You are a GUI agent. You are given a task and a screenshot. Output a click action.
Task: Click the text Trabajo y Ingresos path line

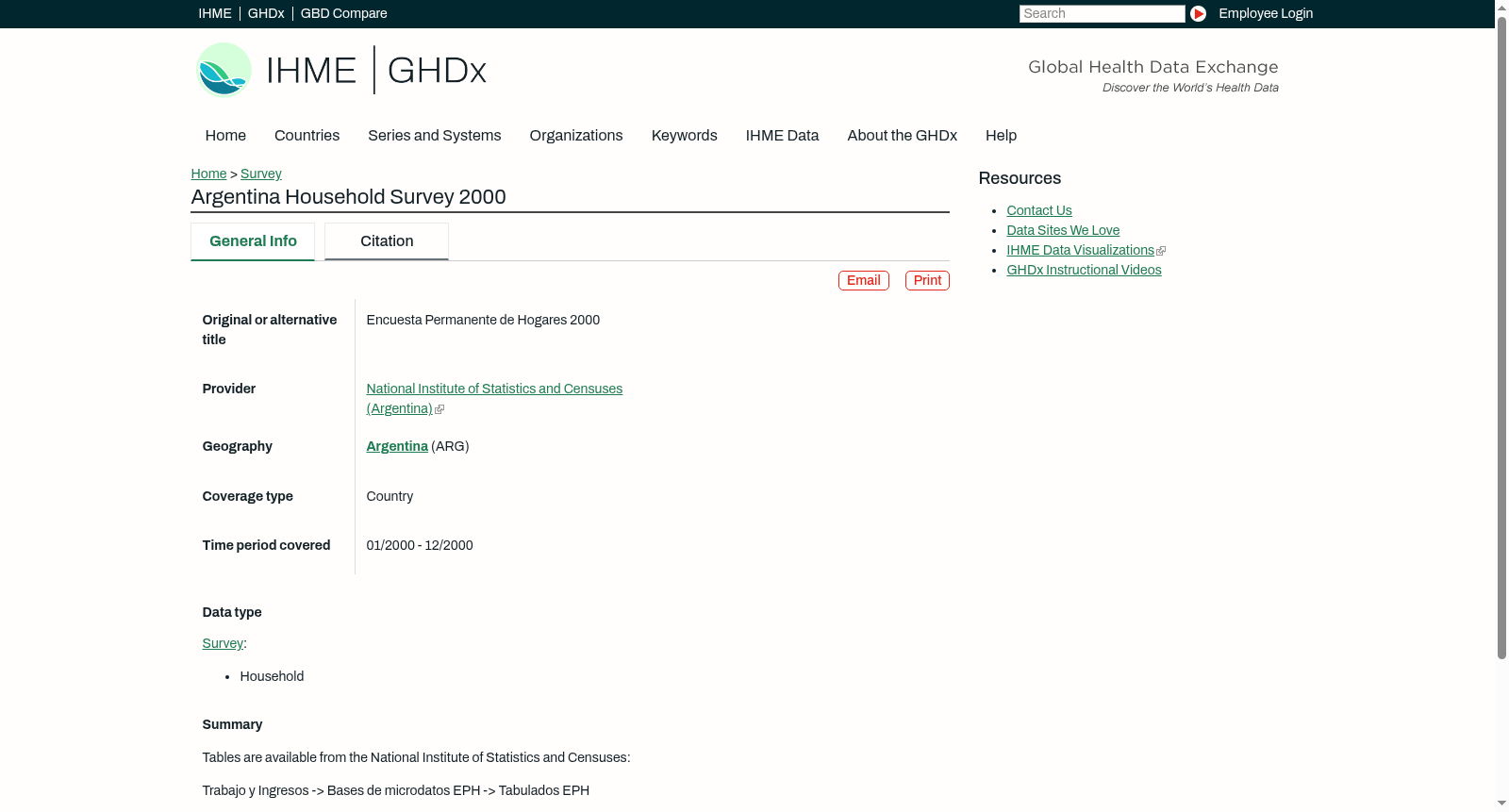coord(395,790)
